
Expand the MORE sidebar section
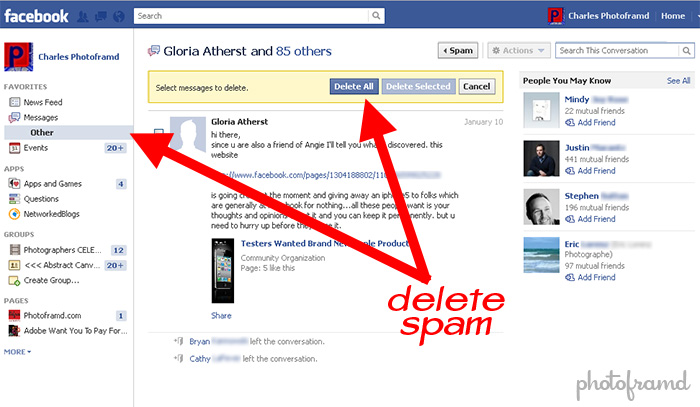click(x=17, y=352)
